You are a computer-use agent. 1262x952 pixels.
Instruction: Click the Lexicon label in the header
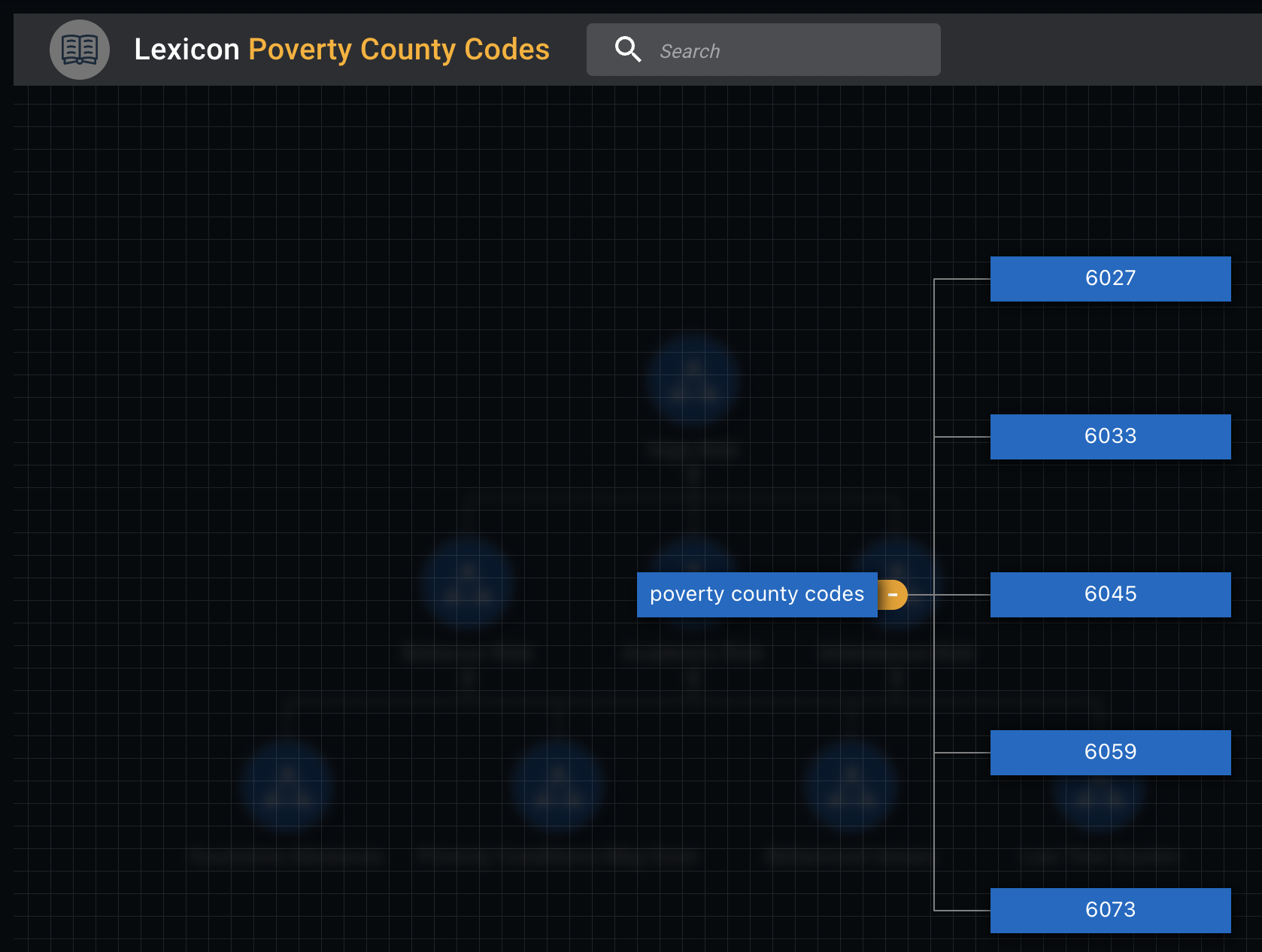pyautogui.click(x=187, y=49)
